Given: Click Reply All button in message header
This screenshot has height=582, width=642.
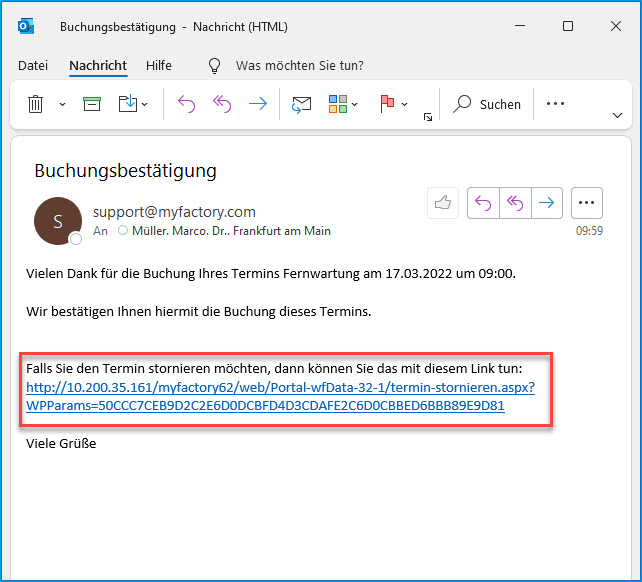Looking at the screenshot, I should pos(515,203).
